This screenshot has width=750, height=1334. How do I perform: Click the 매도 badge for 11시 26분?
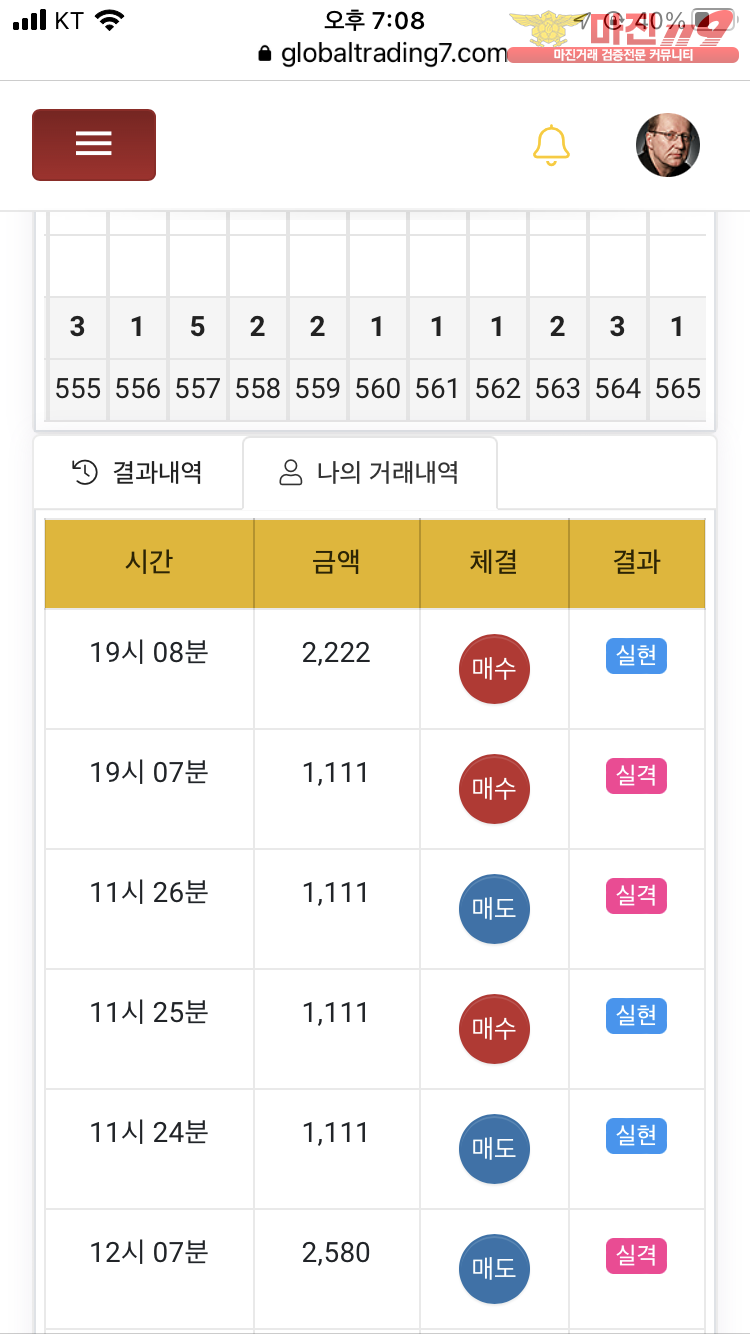point(494,908)
